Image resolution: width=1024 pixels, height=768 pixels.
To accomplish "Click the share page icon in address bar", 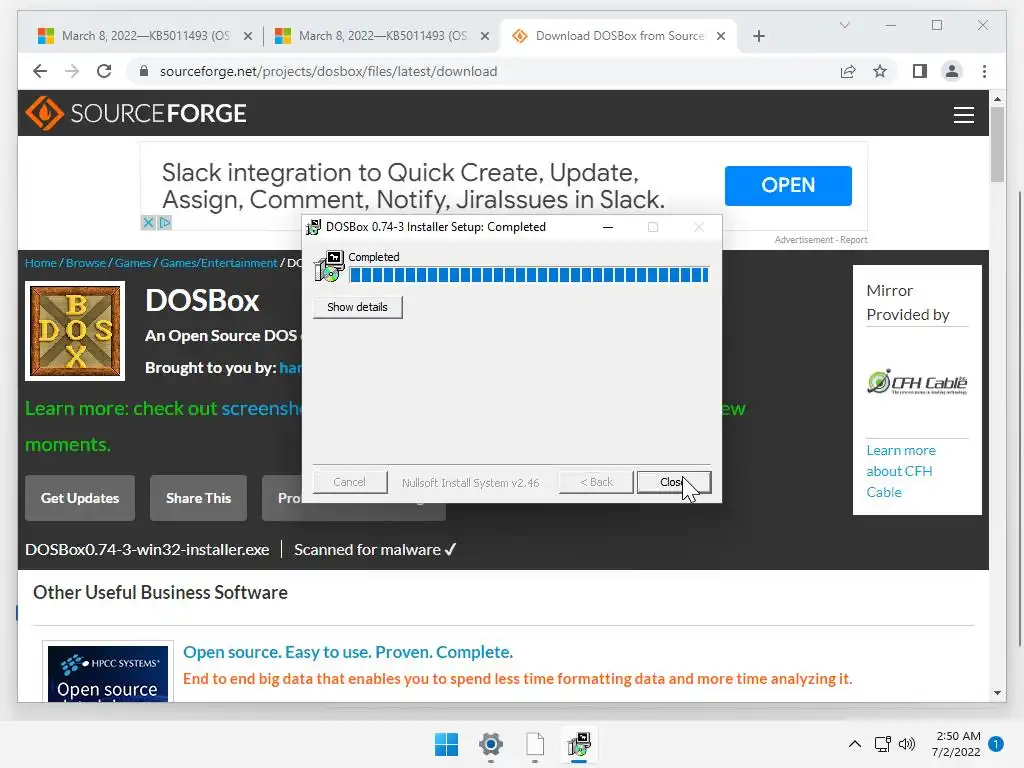I will (848, 71).
